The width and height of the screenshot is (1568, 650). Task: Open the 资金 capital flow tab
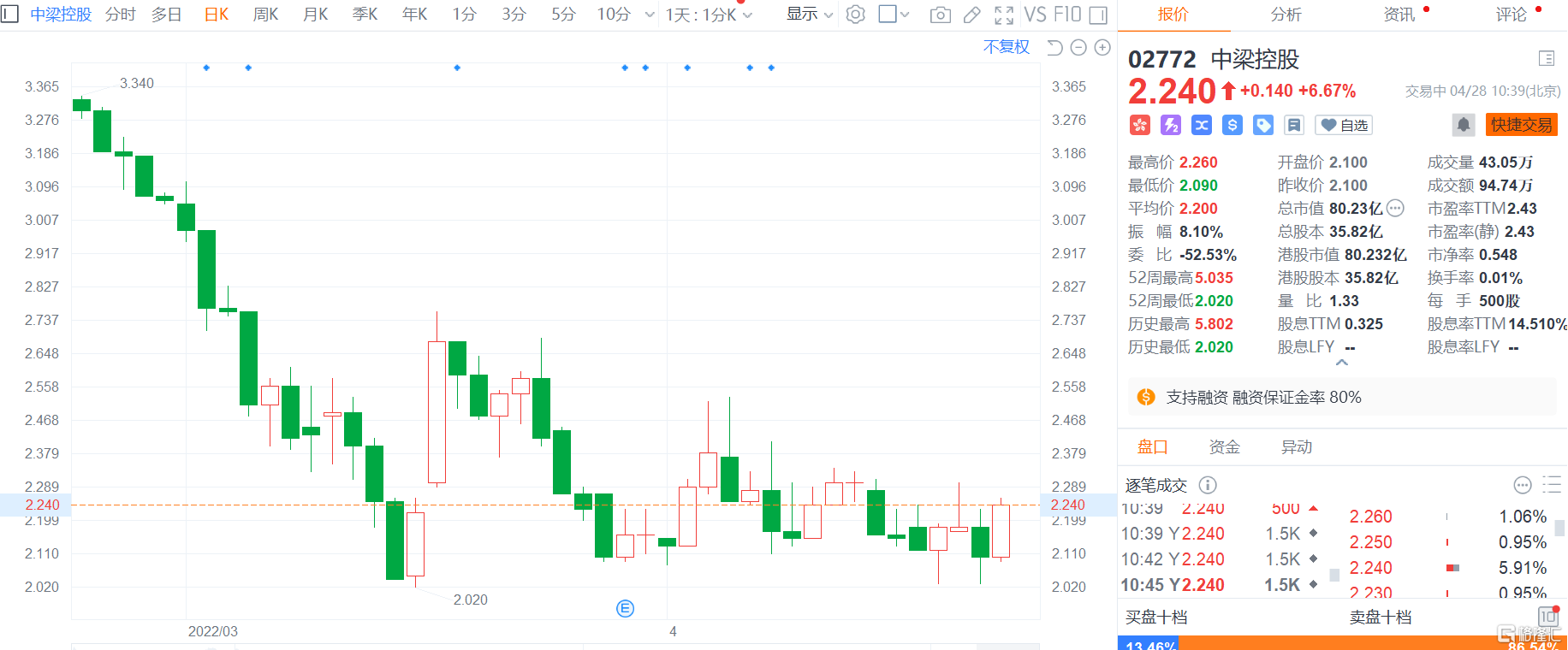tap(1224, 446)
